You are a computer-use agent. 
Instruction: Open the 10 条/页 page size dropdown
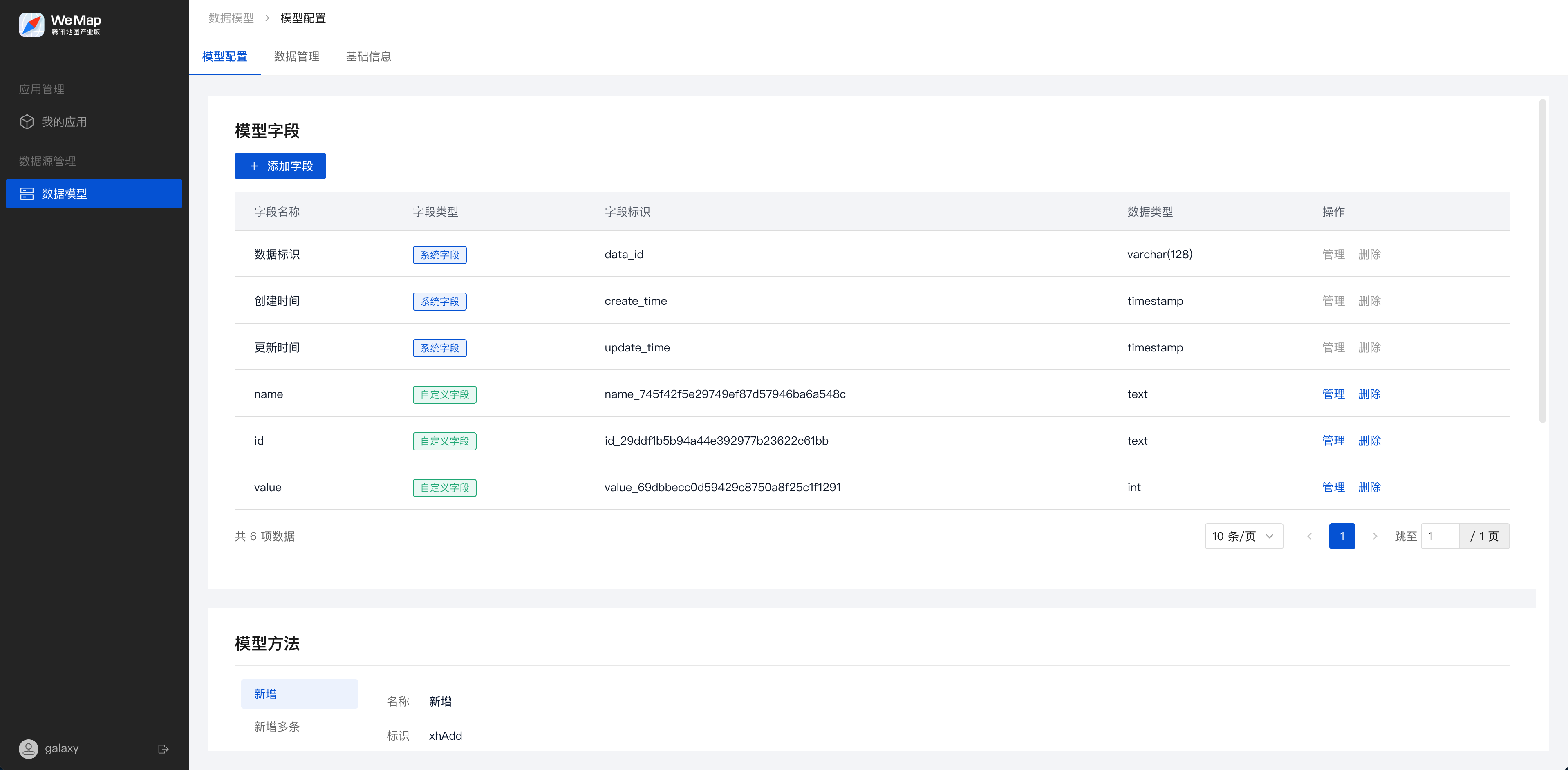pyautogui.click(x=1243, y=536)
